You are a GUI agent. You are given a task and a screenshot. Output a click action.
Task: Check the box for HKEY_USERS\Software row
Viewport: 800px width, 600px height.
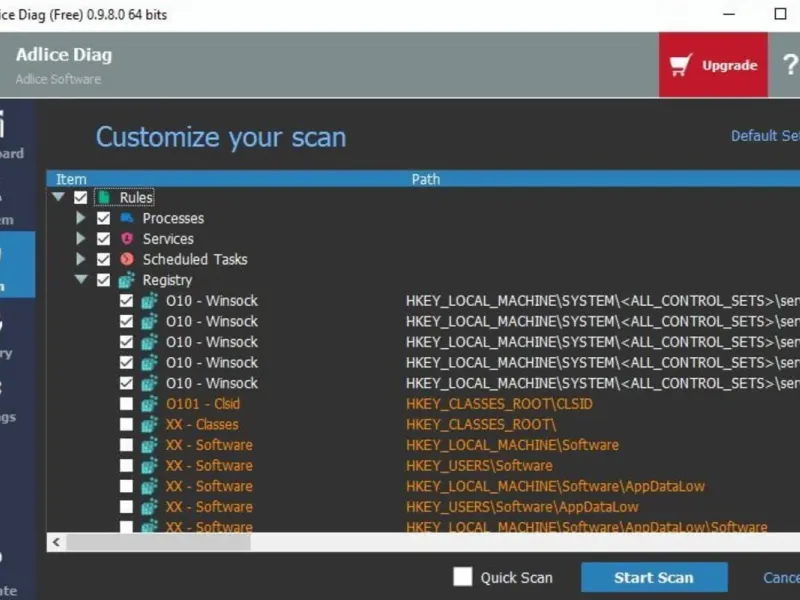(x=126, y=465)
